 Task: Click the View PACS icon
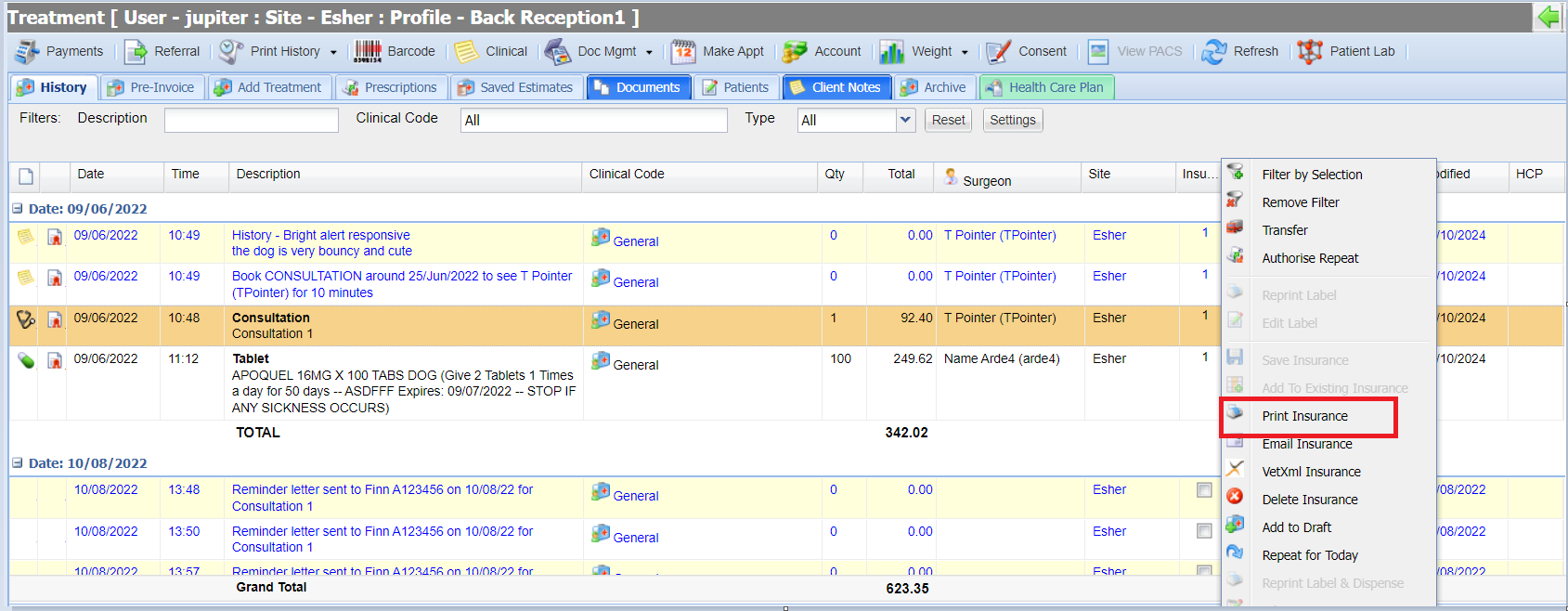click(1098, 51)
